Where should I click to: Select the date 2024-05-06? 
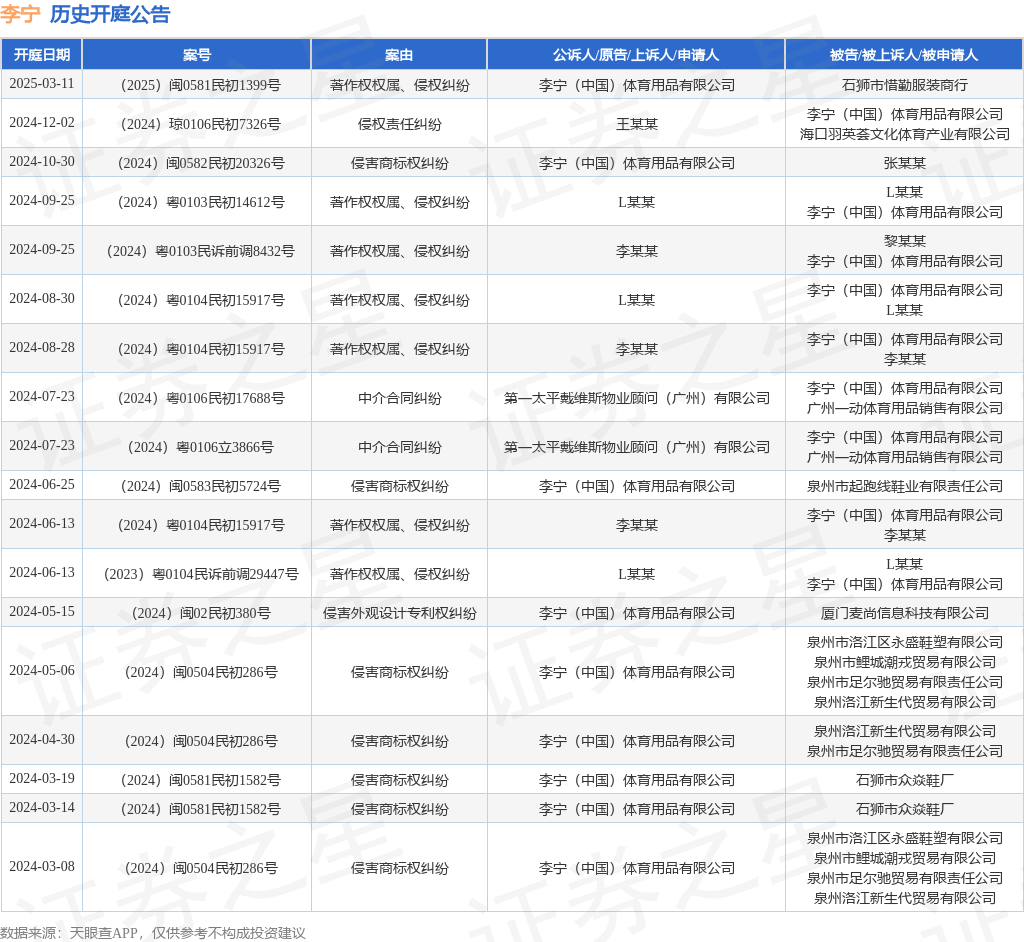pyautogui.click(x=42, y=671)
